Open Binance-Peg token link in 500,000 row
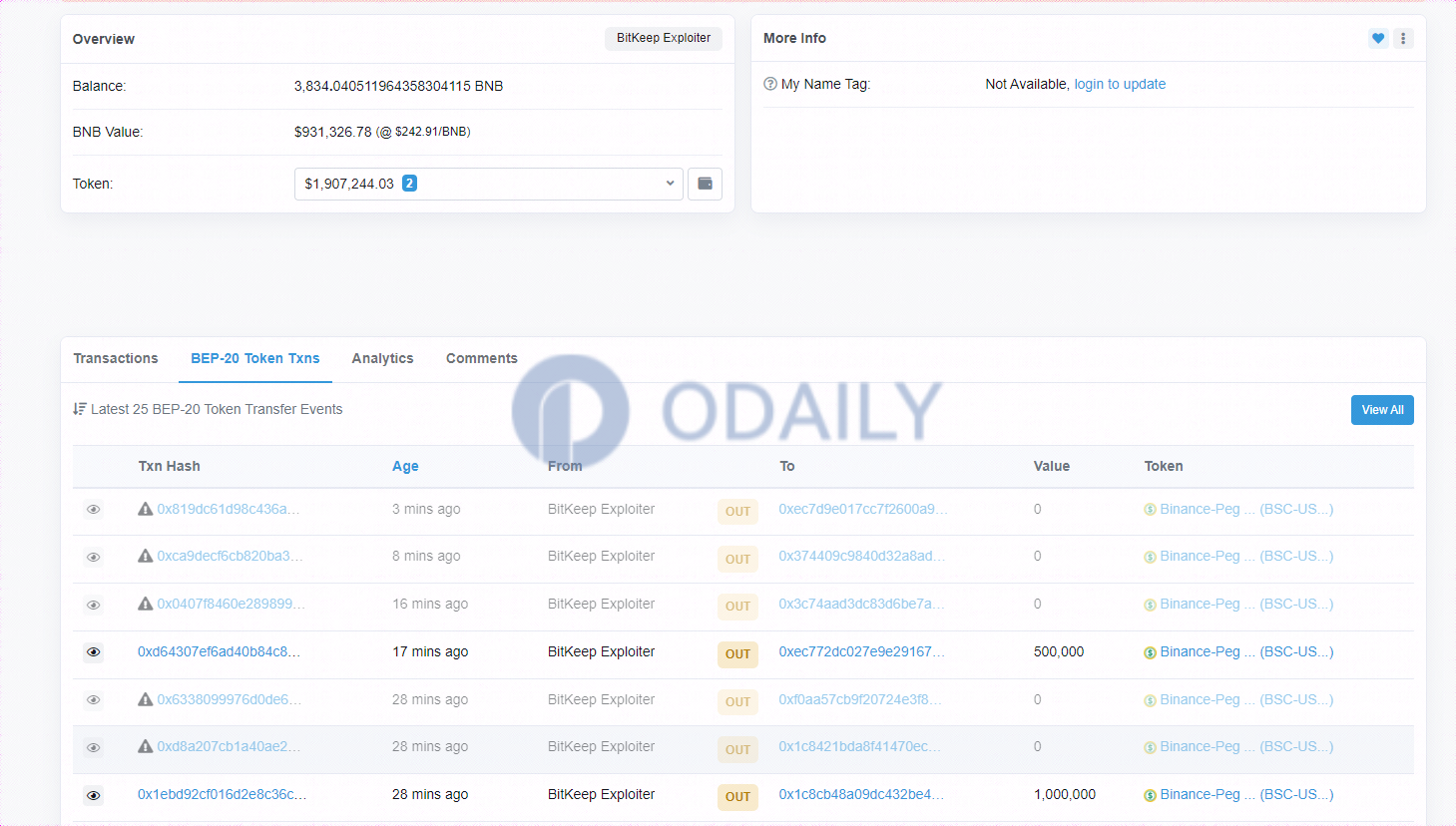The image size is (1456, 826). click(x=1246, y=651)
